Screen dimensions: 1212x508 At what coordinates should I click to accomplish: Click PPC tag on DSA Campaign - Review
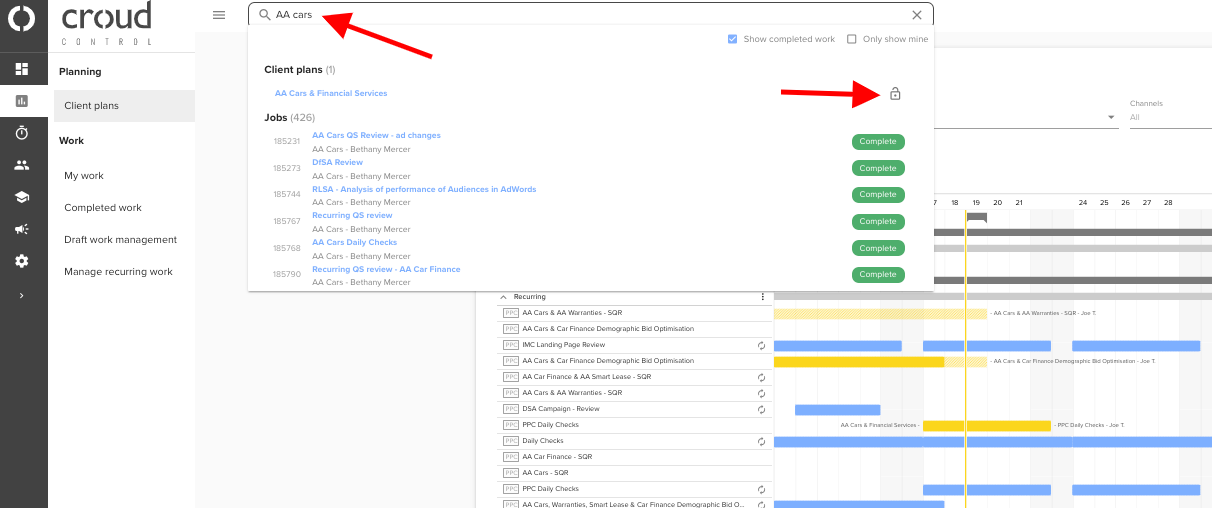pos(511,409)
